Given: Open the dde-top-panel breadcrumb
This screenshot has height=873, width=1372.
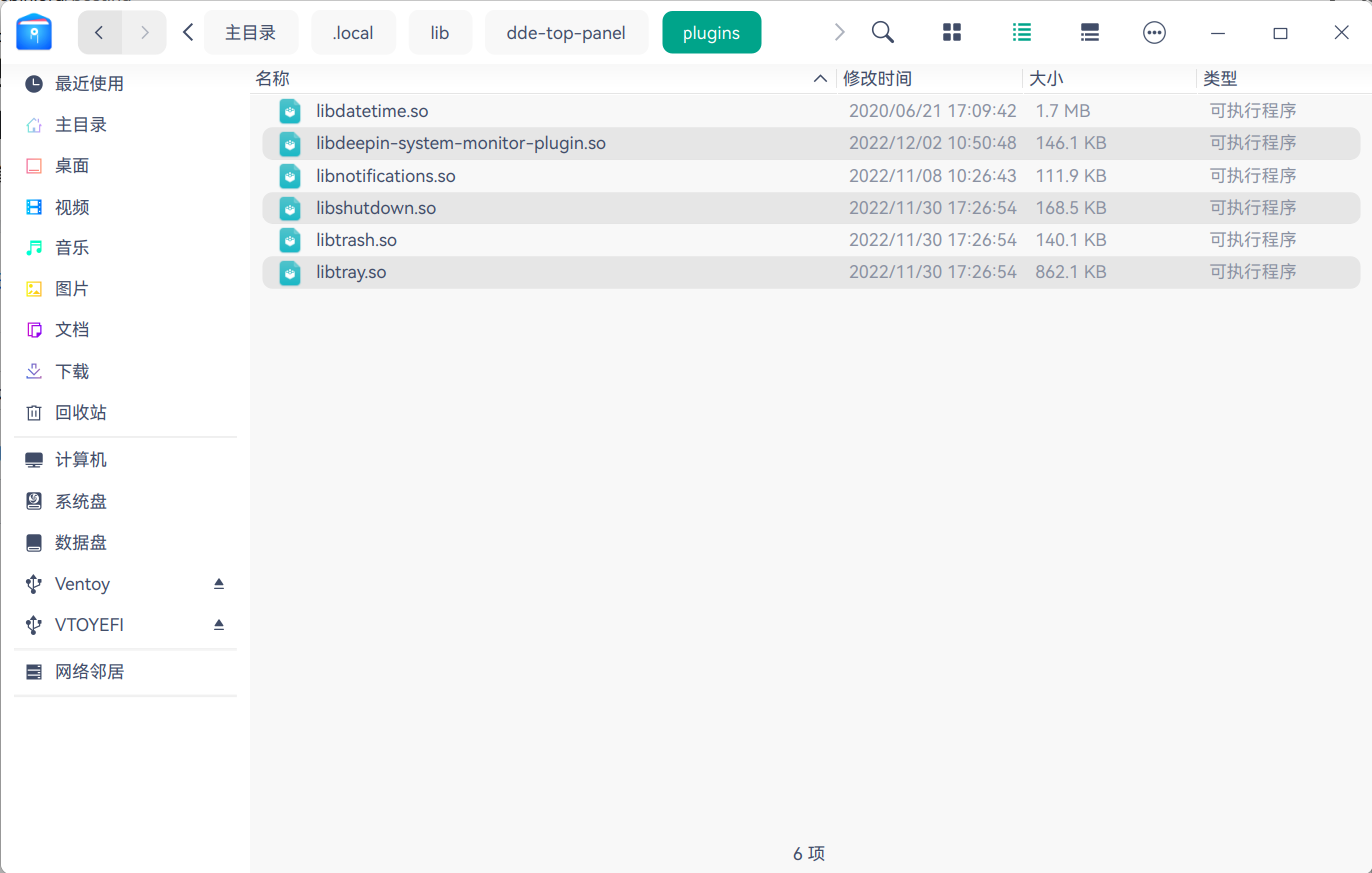Looking at the screenshot, I should [566, 33].
